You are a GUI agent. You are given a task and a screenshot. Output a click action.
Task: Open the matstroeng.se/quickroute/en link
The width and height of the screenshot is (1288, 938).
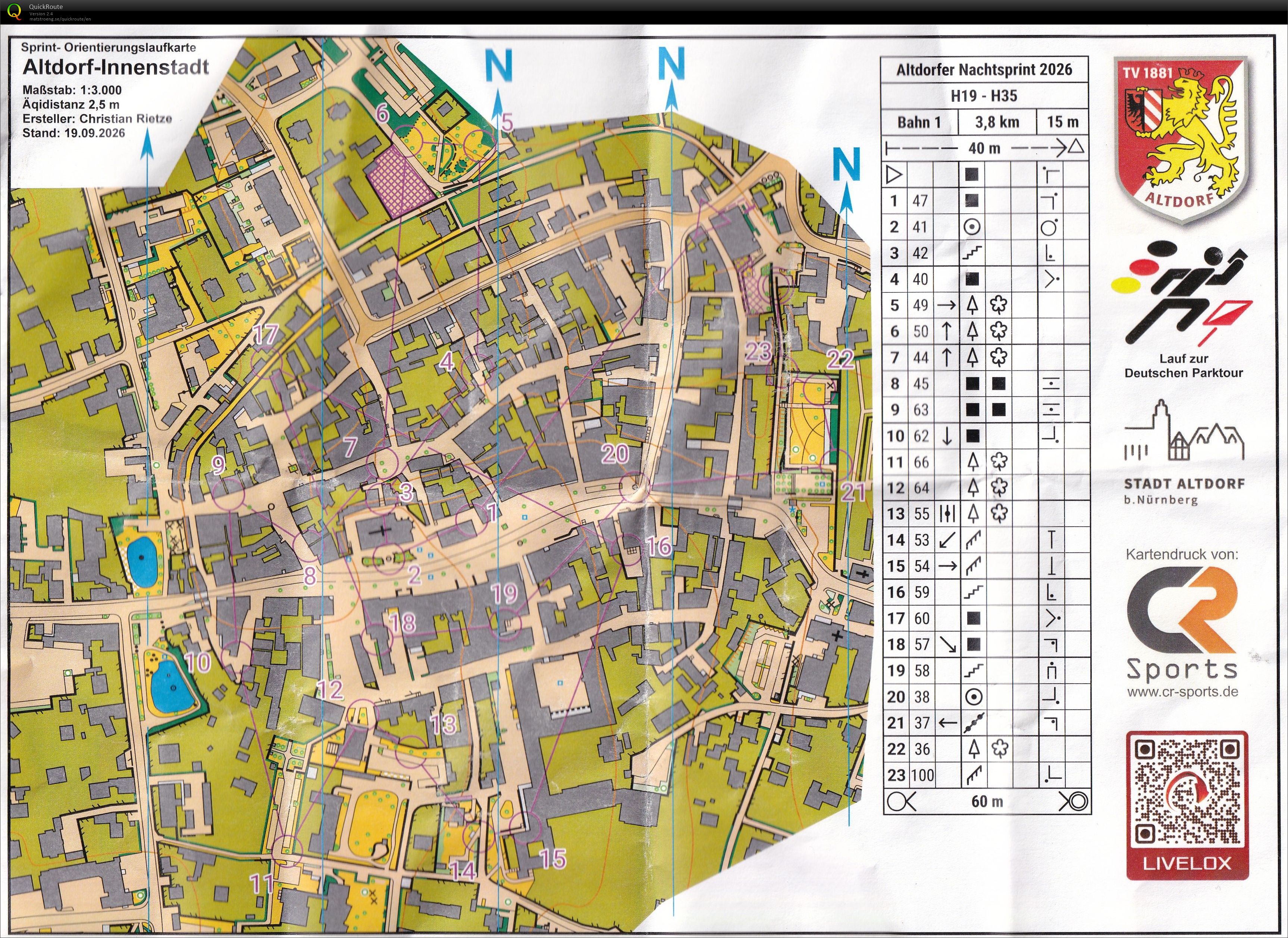point(60,19)
